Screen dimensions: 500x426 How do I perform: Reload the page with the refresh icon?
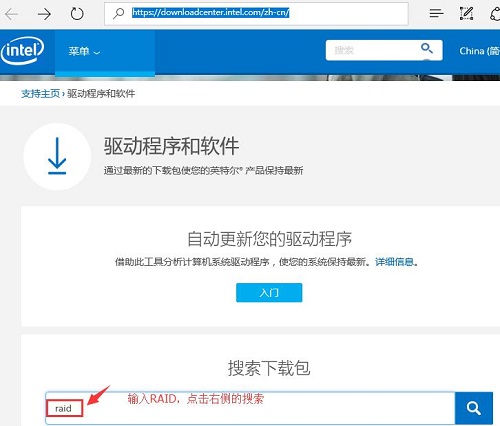coord(77,14)
